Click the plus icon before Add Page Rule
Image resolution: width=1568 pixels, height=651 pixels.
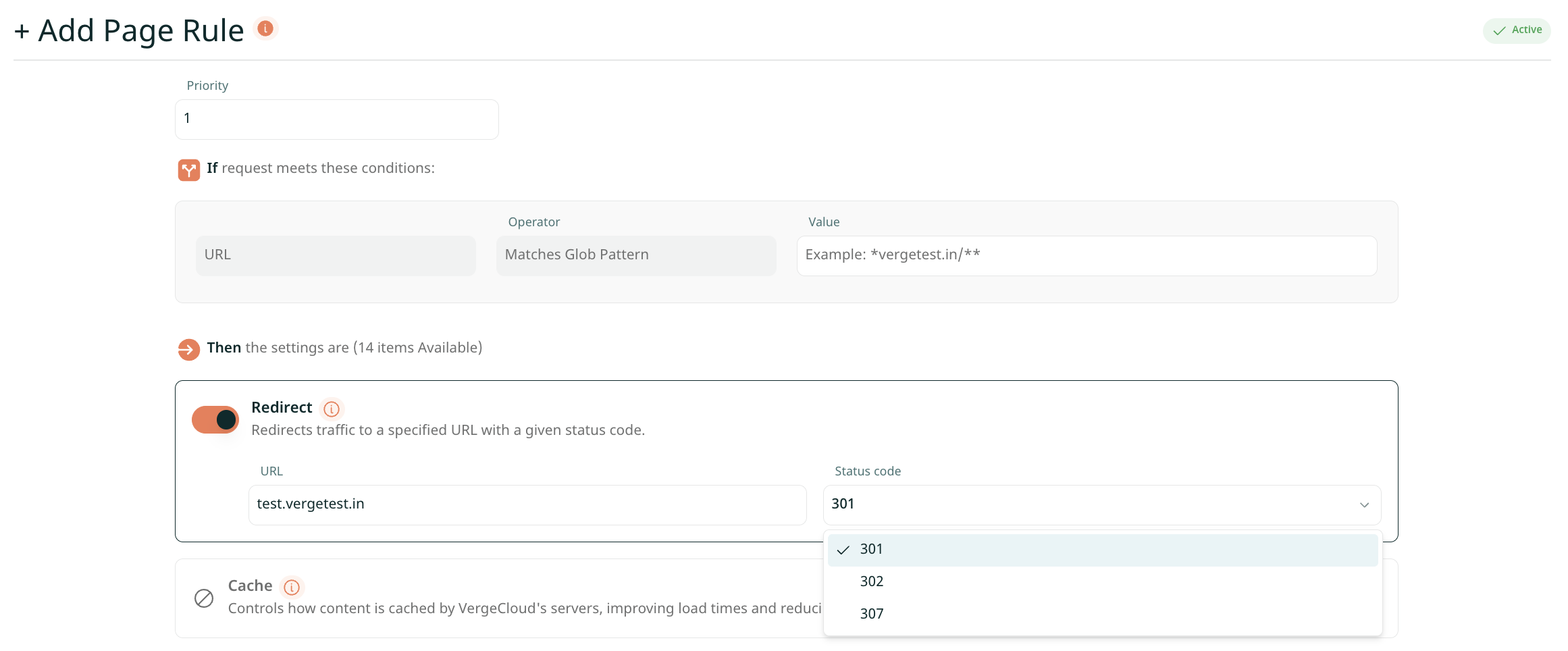tap(22, 32)
